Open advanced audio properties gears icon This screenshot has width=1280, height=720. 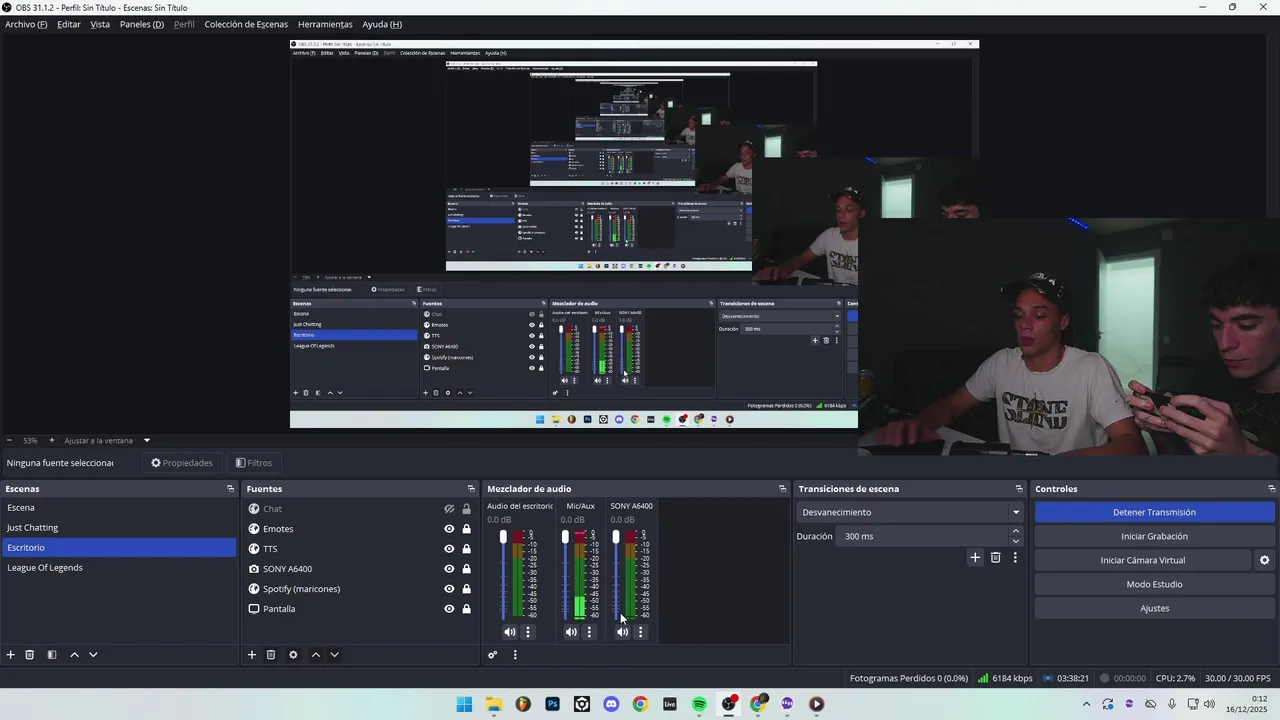click(x=493, y=655)
